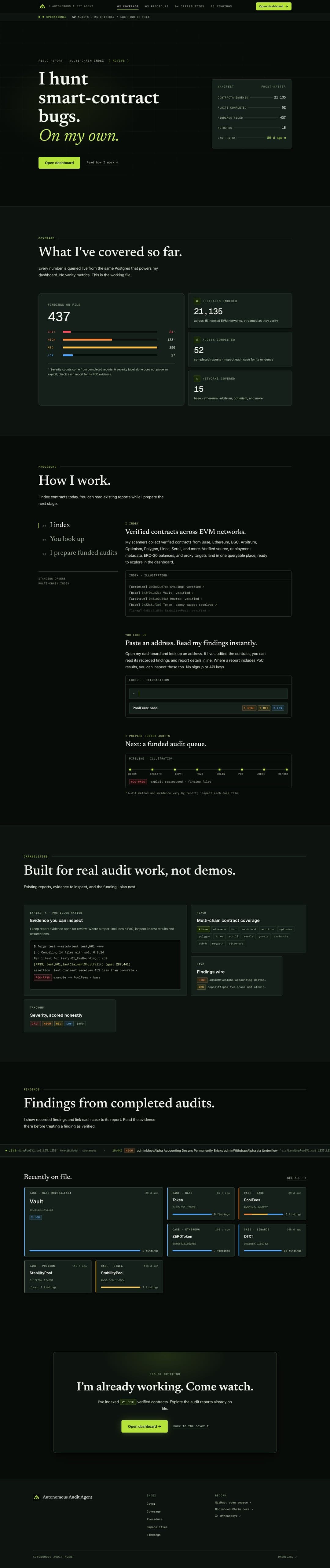Image resolution: width=330 pixels, height=1568 pixels.
Task: Toggle the 'avalanche' network chip
Action: 281,937
